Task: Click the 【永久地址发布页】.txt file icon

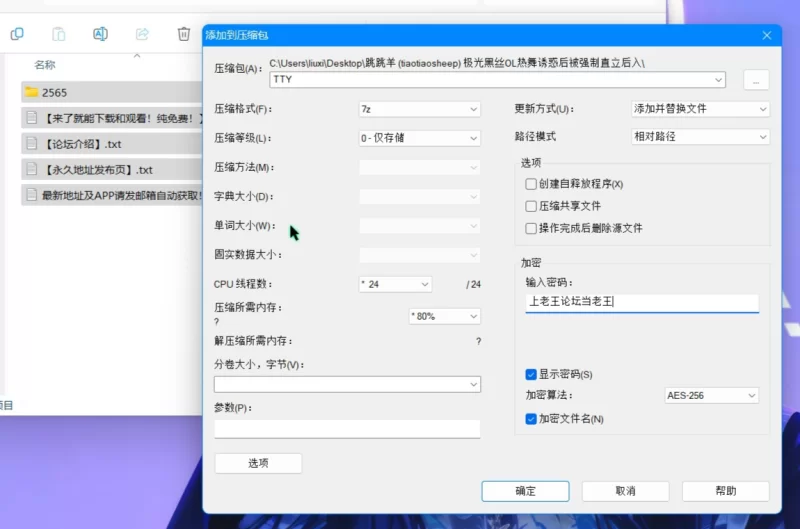Action: 32,169
